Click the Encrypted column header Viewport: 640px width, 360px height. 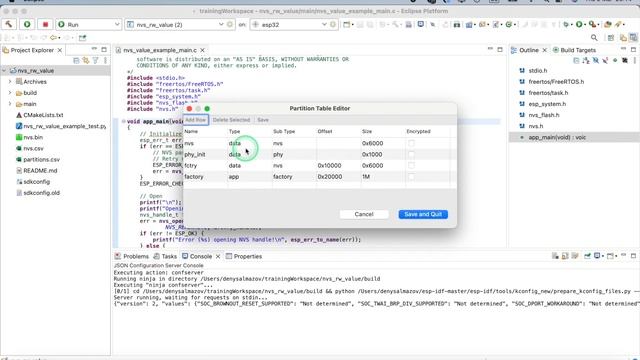click(418, 131)
